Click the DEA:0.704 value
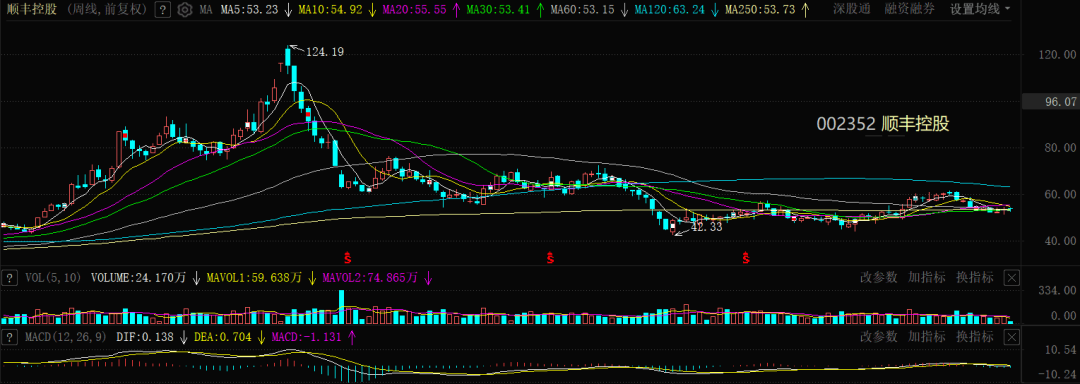1080x384 pixels. point(222,337)
